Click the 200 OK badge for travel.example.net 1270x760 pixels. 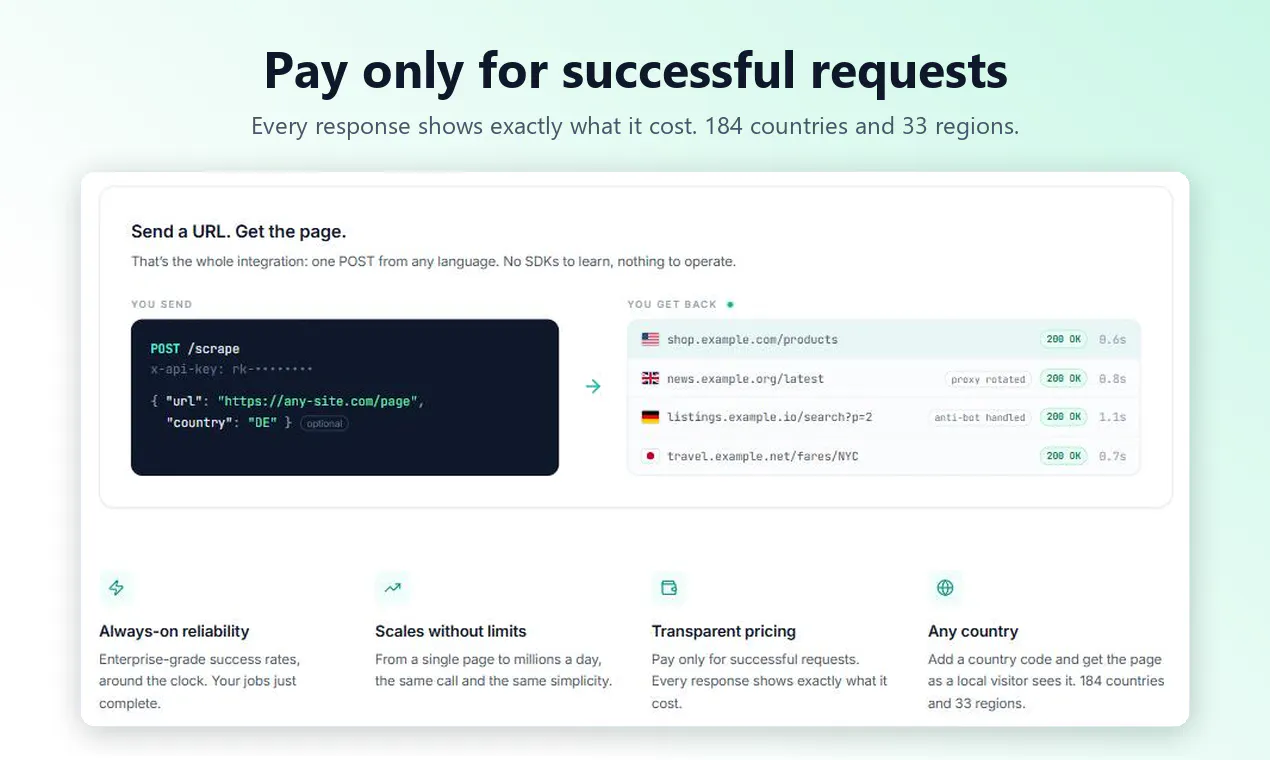(1063, 456)
